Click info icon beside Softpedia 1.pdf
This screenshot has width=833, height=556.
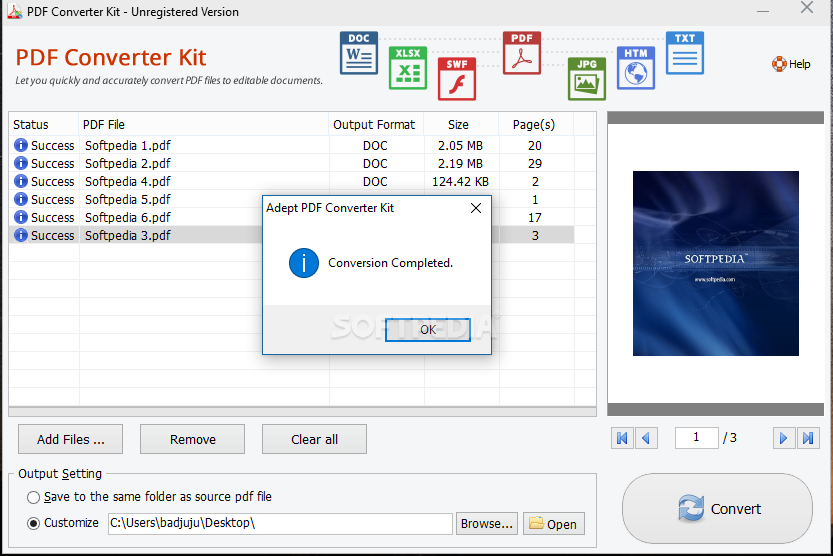(x=21, y=145)
